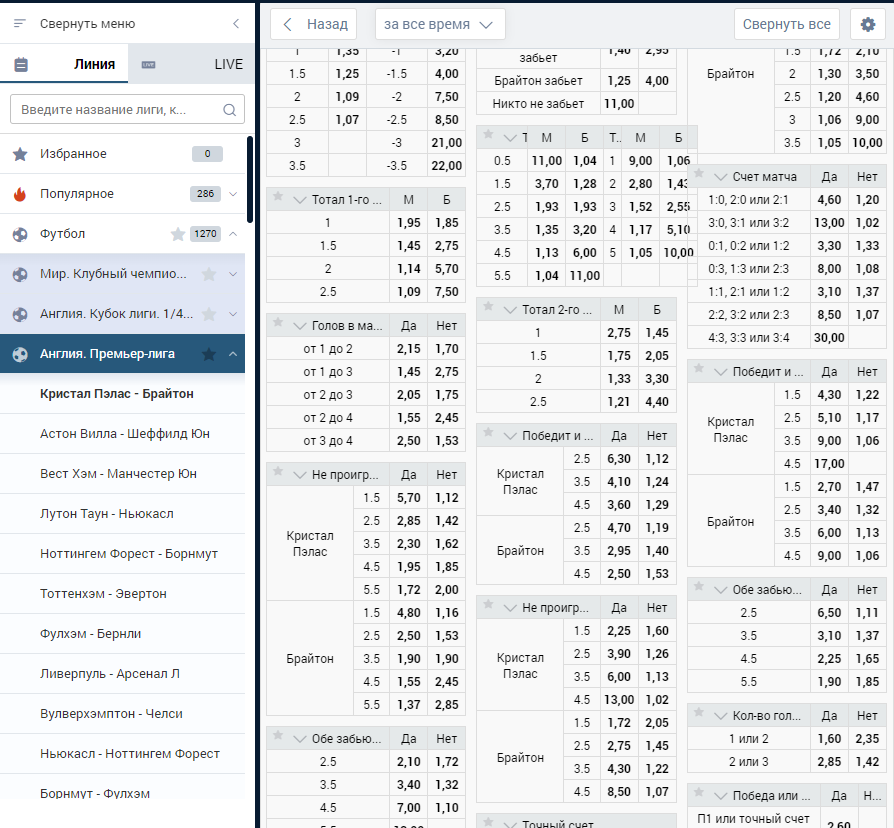This screenshot has height=828, width=894.
Task: Favorite the Тотал 1-го market star
Action: click(278, 197)
